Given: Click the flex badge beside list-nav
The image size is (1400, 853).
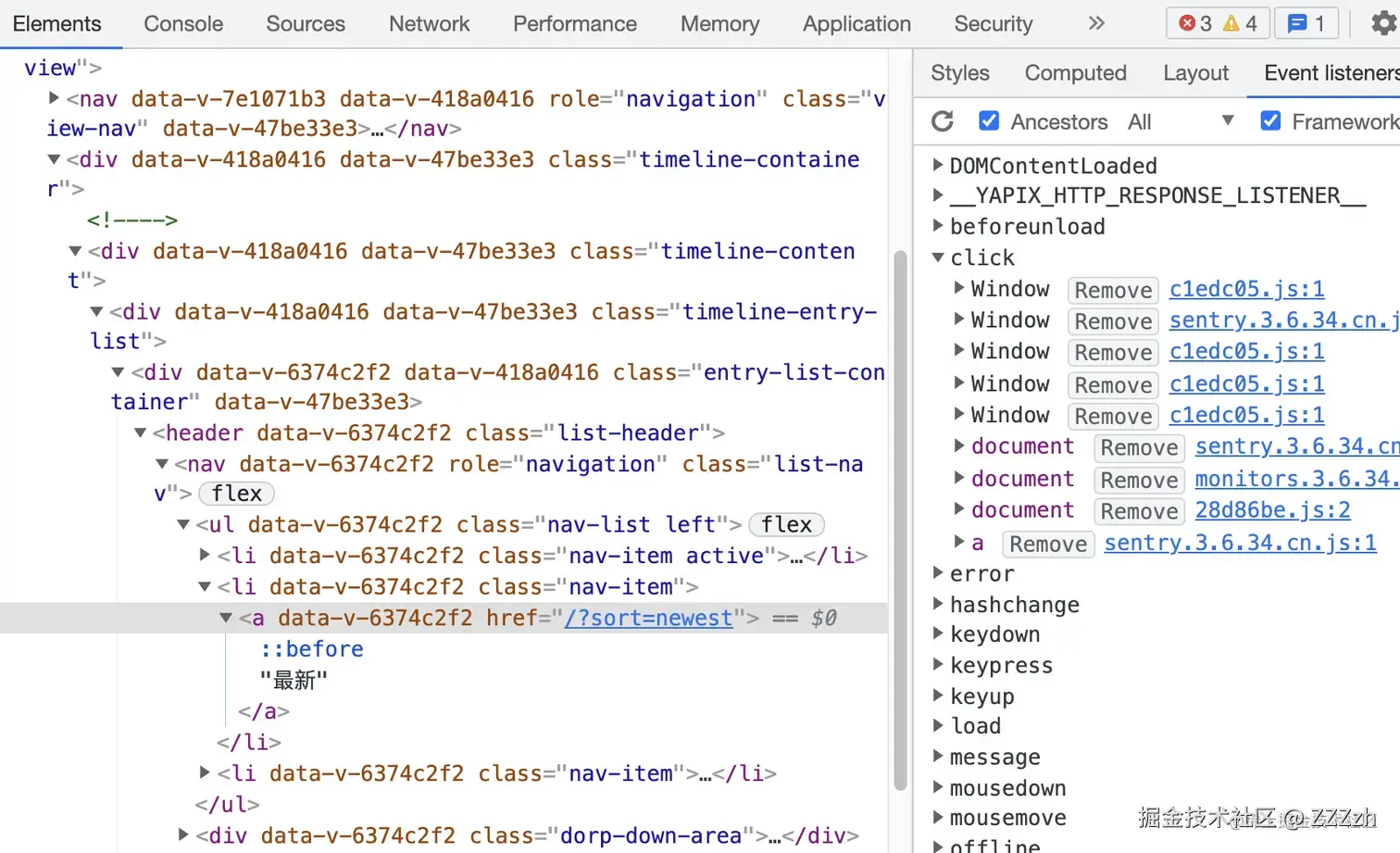Looking at the screenshot, I should 237,494.
